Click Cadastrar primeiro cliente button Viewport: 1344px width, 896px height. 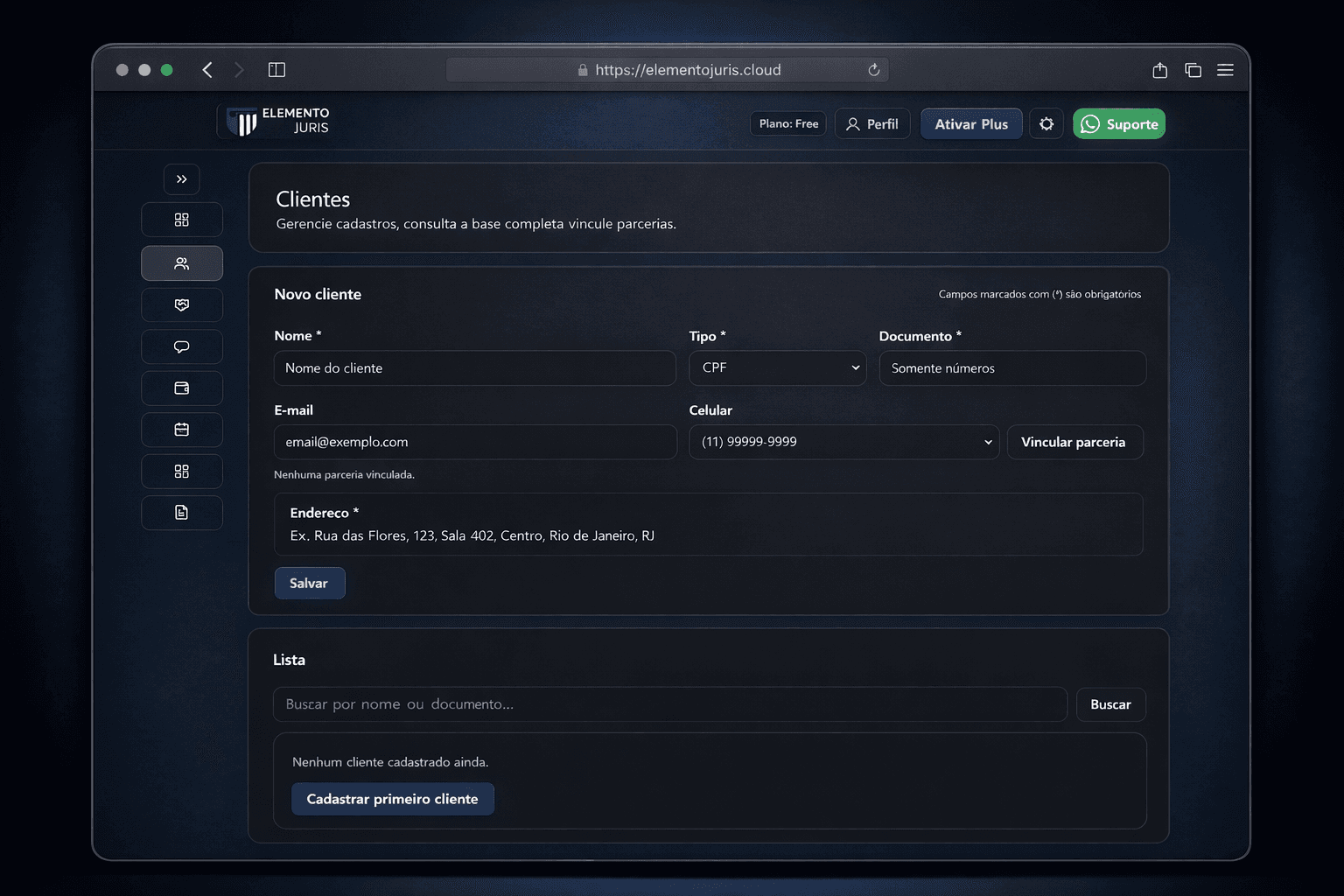[392, 799]
